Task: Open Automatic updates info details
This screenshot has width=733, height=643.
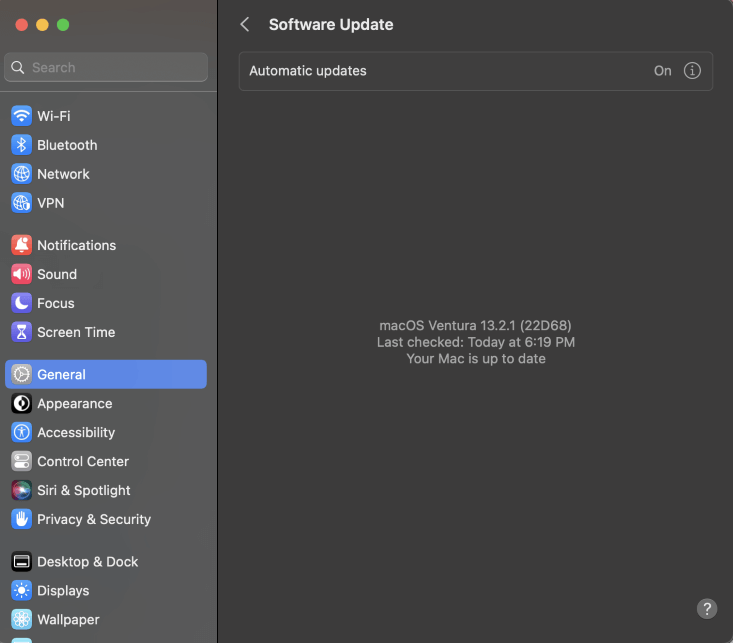Action: [x=692, y=71]
